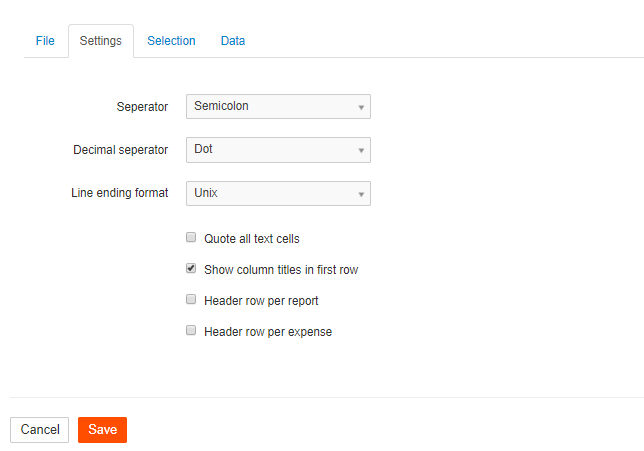This screenshot has height=451, width=644.
Task: Select the Settings tab
Action: click(x=101, y=41)
